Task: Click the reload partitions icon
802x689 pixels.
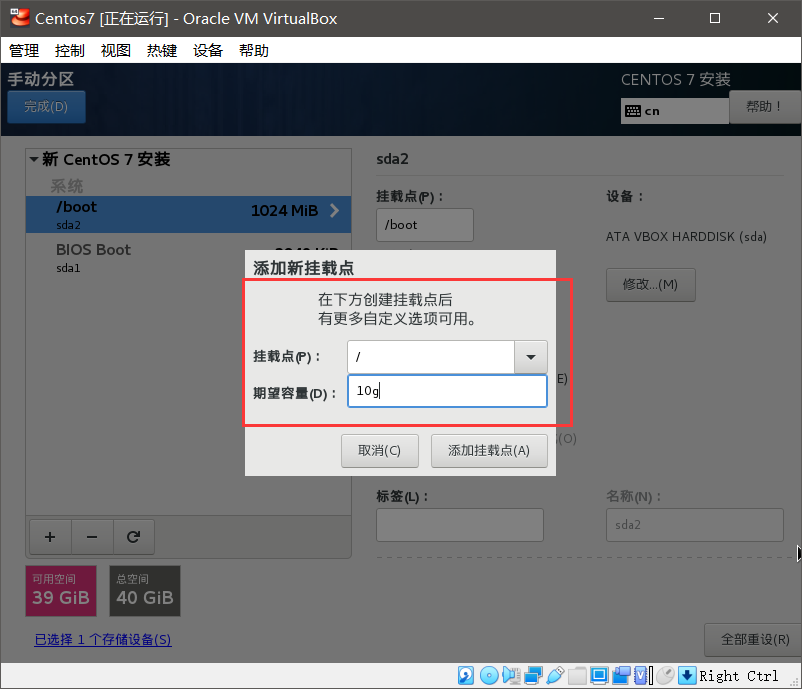Action: 134,537
